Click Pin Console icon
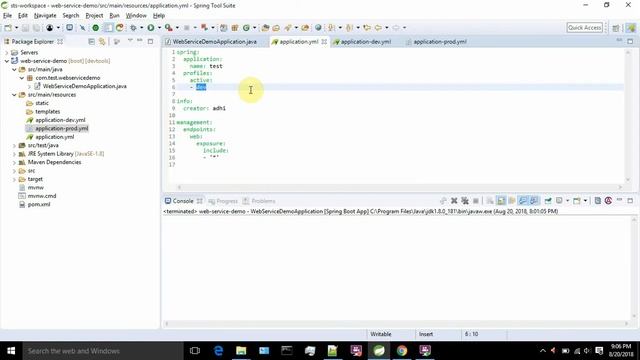The height and width of the screenshot is (360, 640). tap(548, 201)
